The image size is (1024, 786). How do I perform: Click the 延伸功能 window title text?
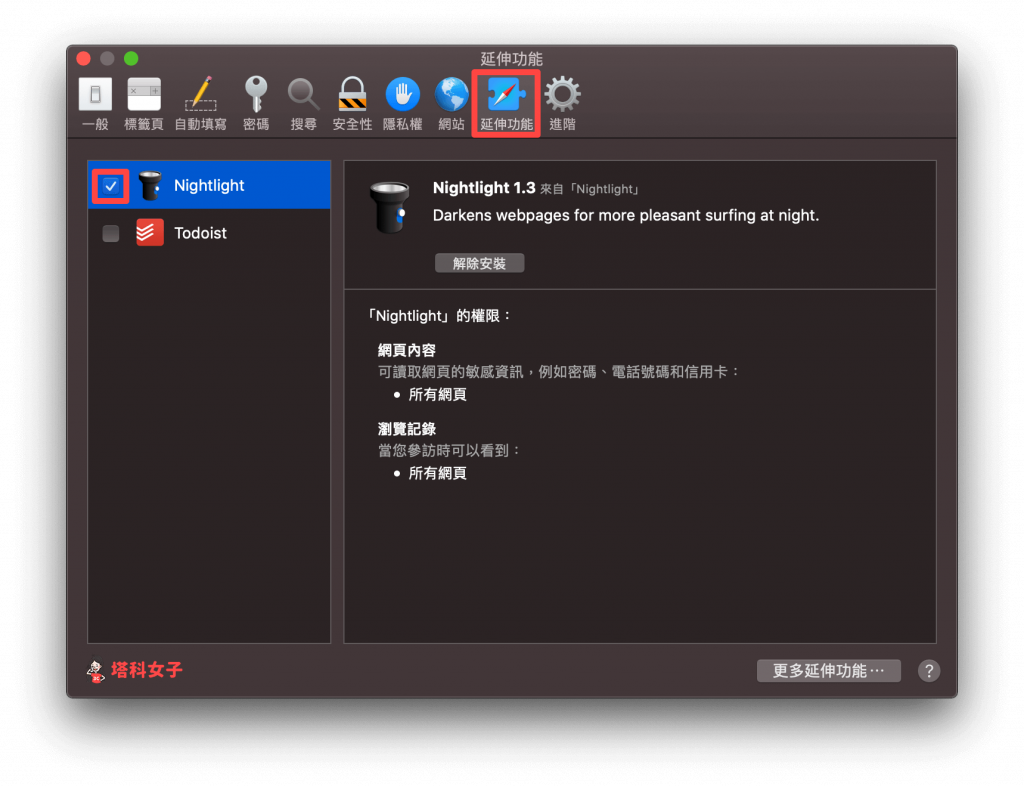coord(511,59)
